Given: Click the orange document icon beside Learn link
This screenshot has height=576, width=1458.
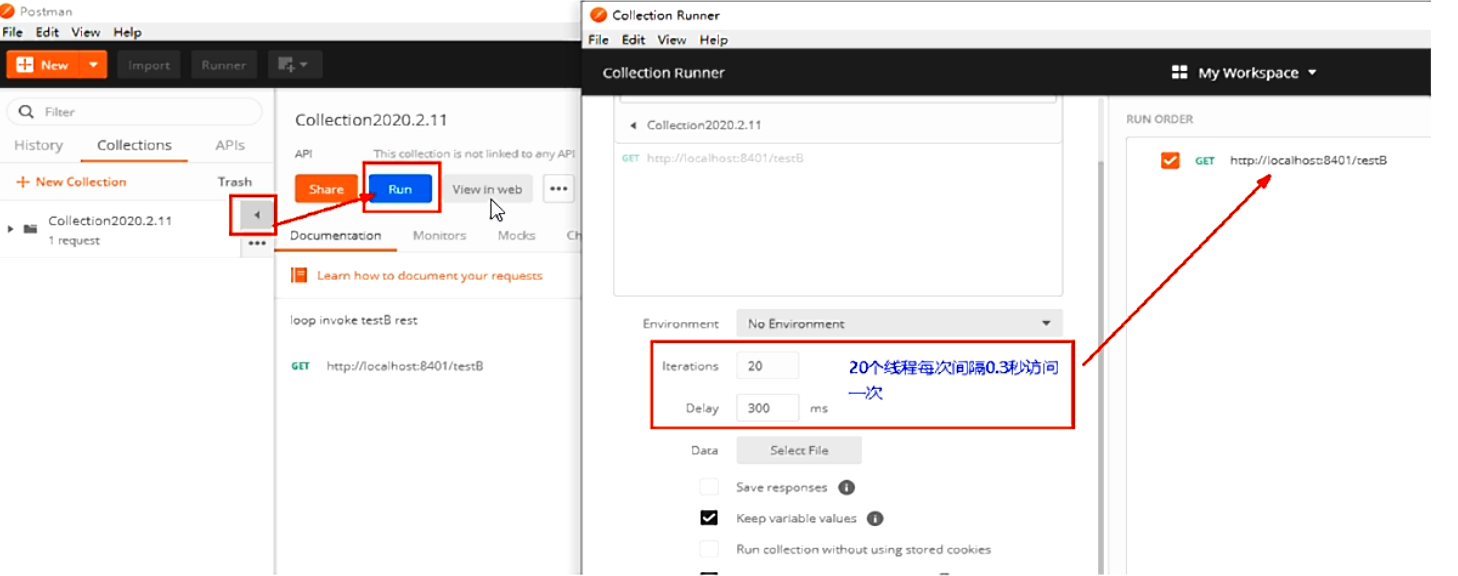Looking at the screenshot, I should 298,275.
